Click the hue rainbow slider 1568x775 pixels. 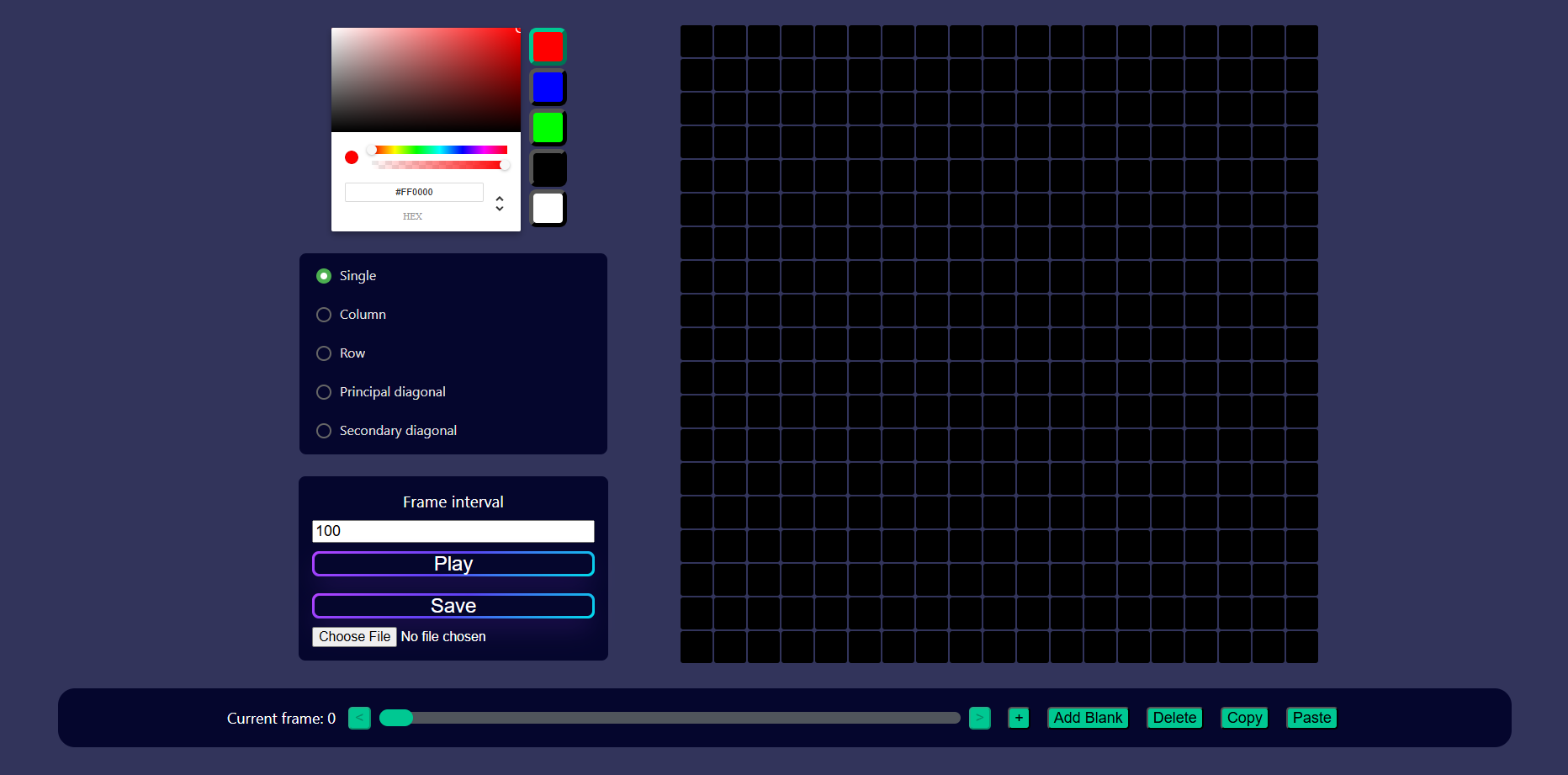439,150
